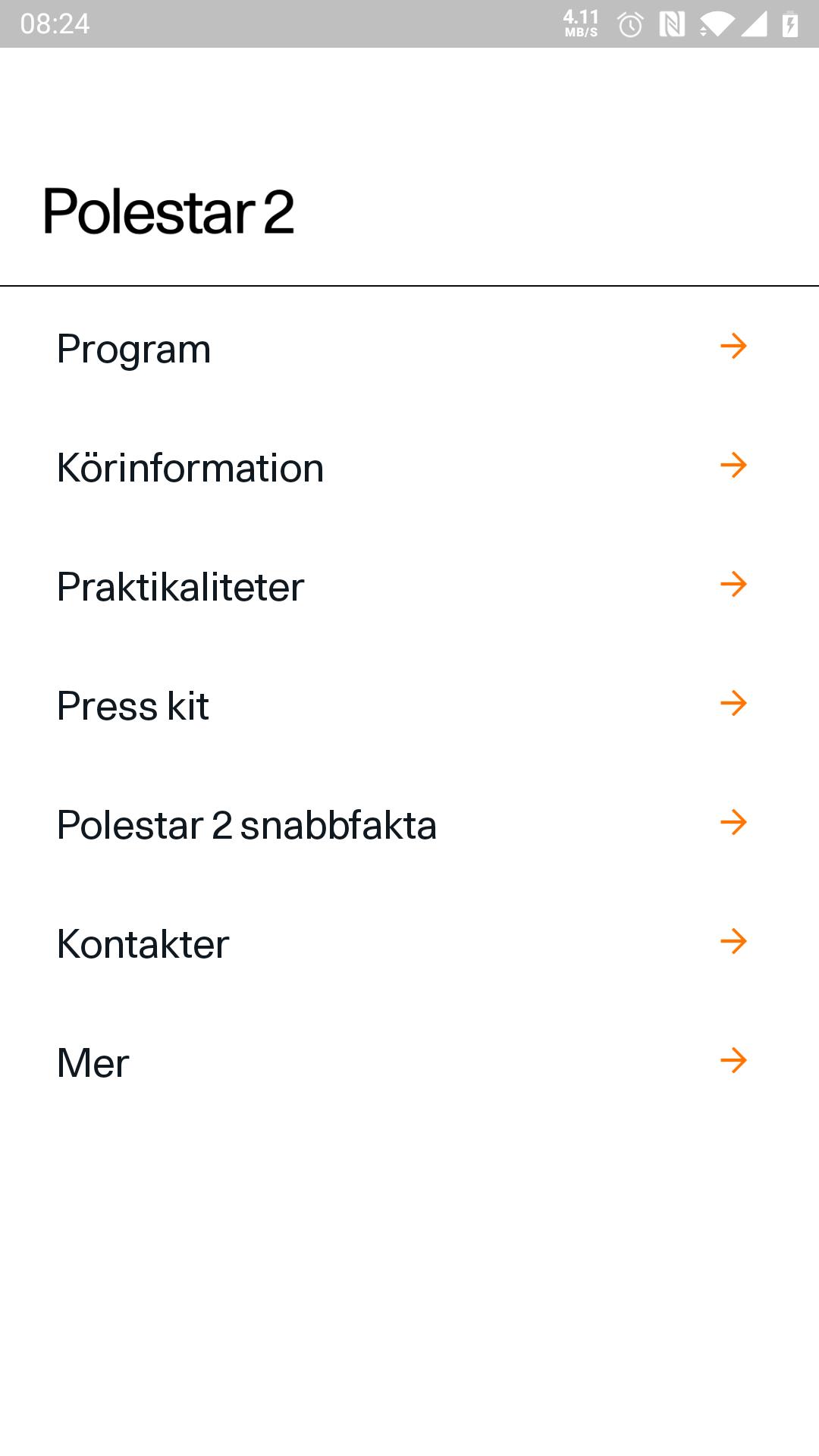Tap the Wi-Fi signal status icon
The image size is (819, 1456).
pos(716,24)
